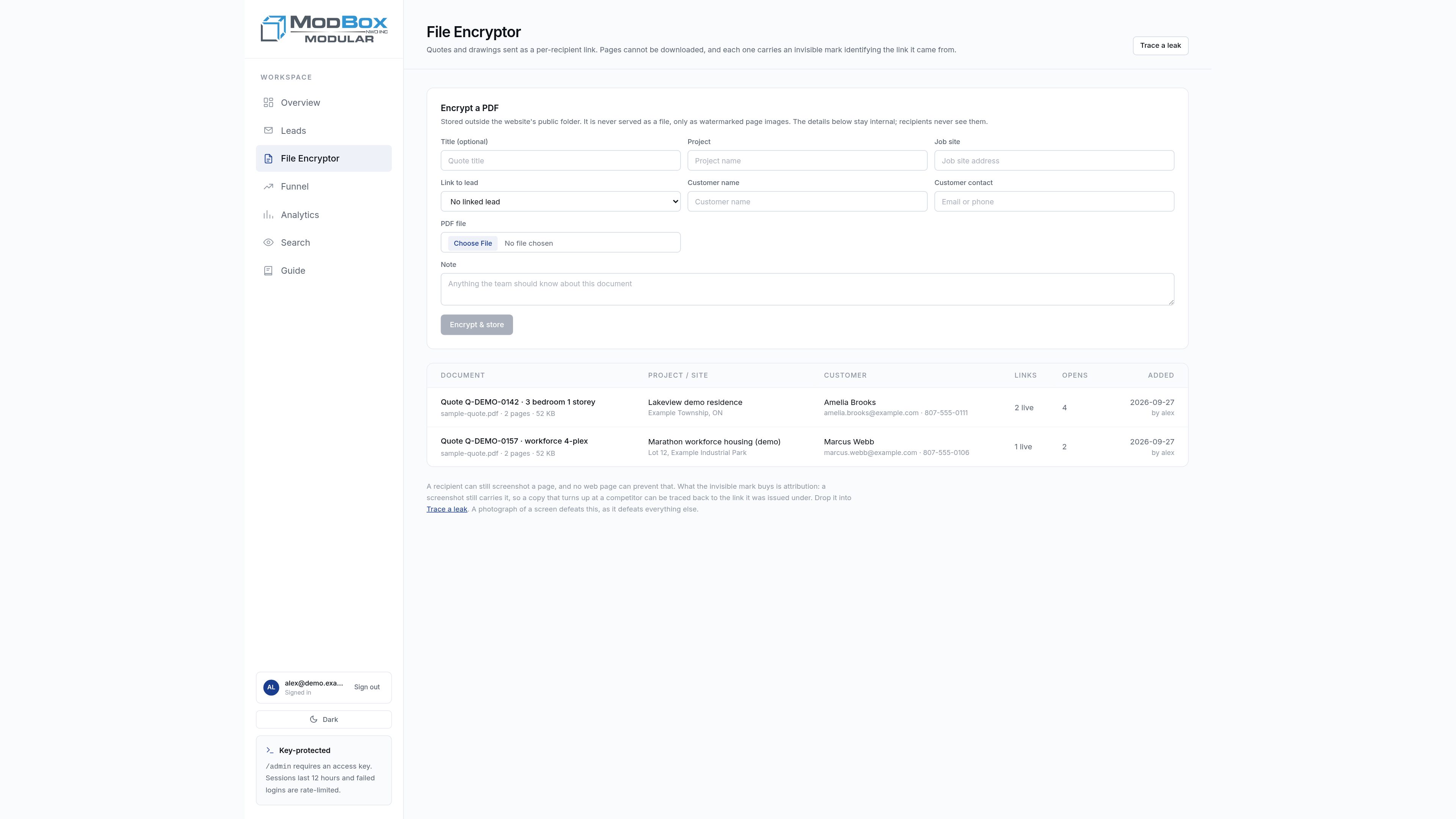Focus the Quote title input

(561, 160)
